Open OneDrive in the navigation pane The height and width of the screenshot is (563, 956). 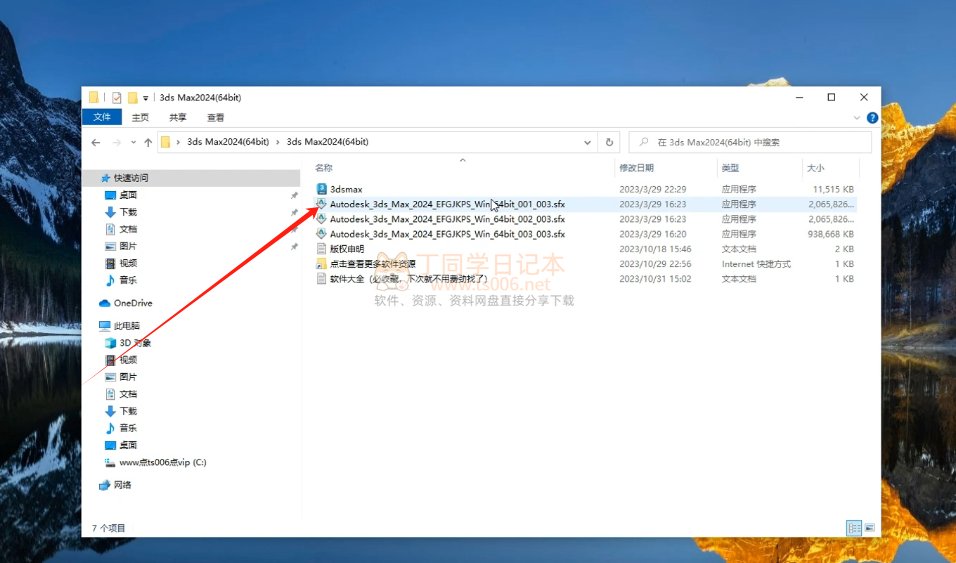(x=132, y=303)
